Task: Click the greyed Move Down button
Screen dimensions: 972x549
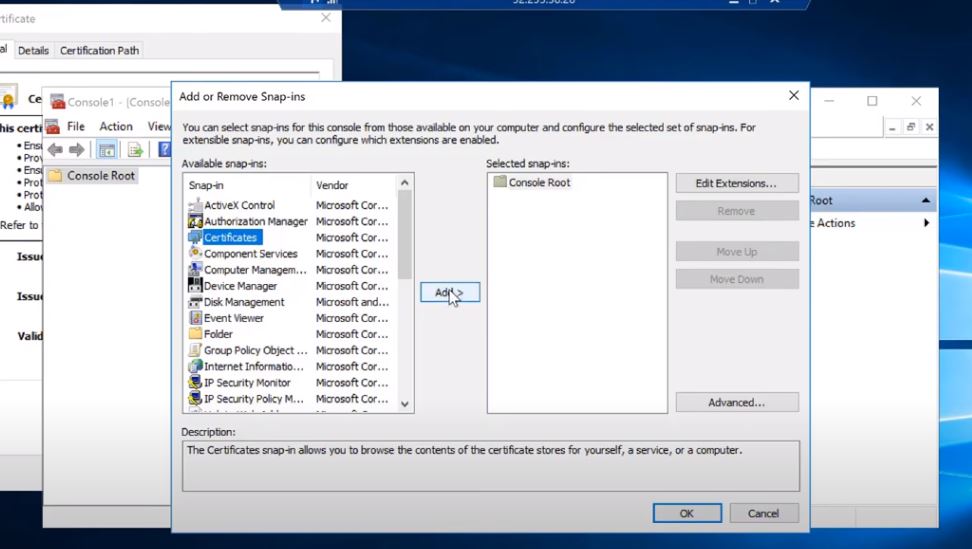Action: [x=737, y=279]
